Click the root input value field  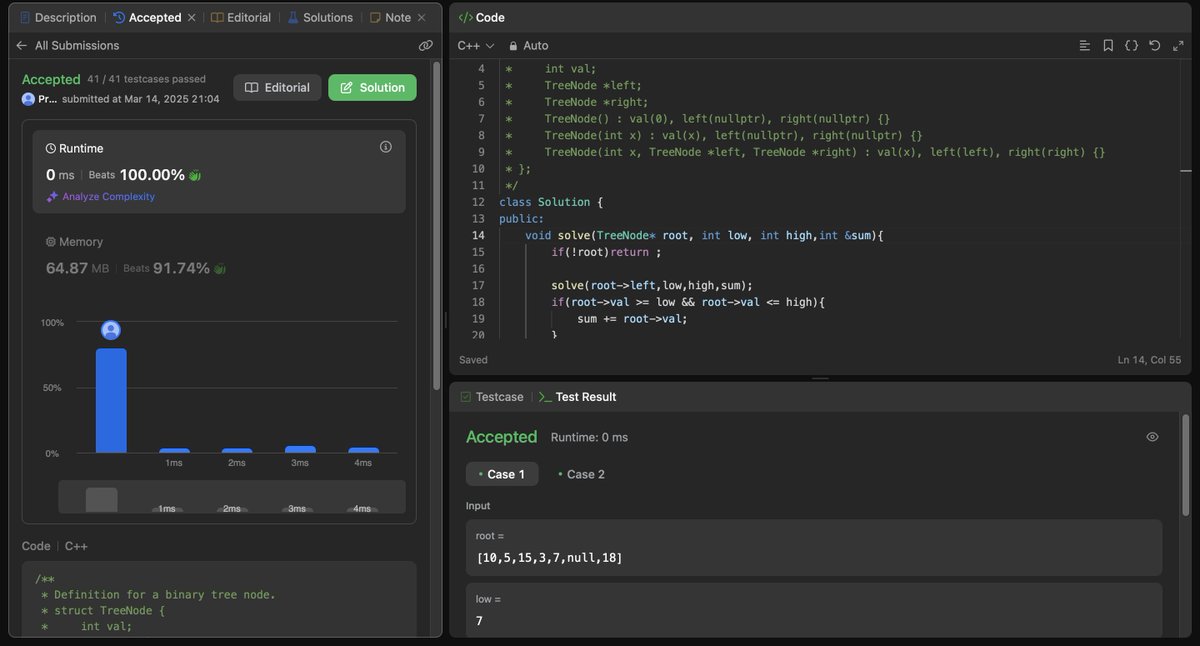814,557
